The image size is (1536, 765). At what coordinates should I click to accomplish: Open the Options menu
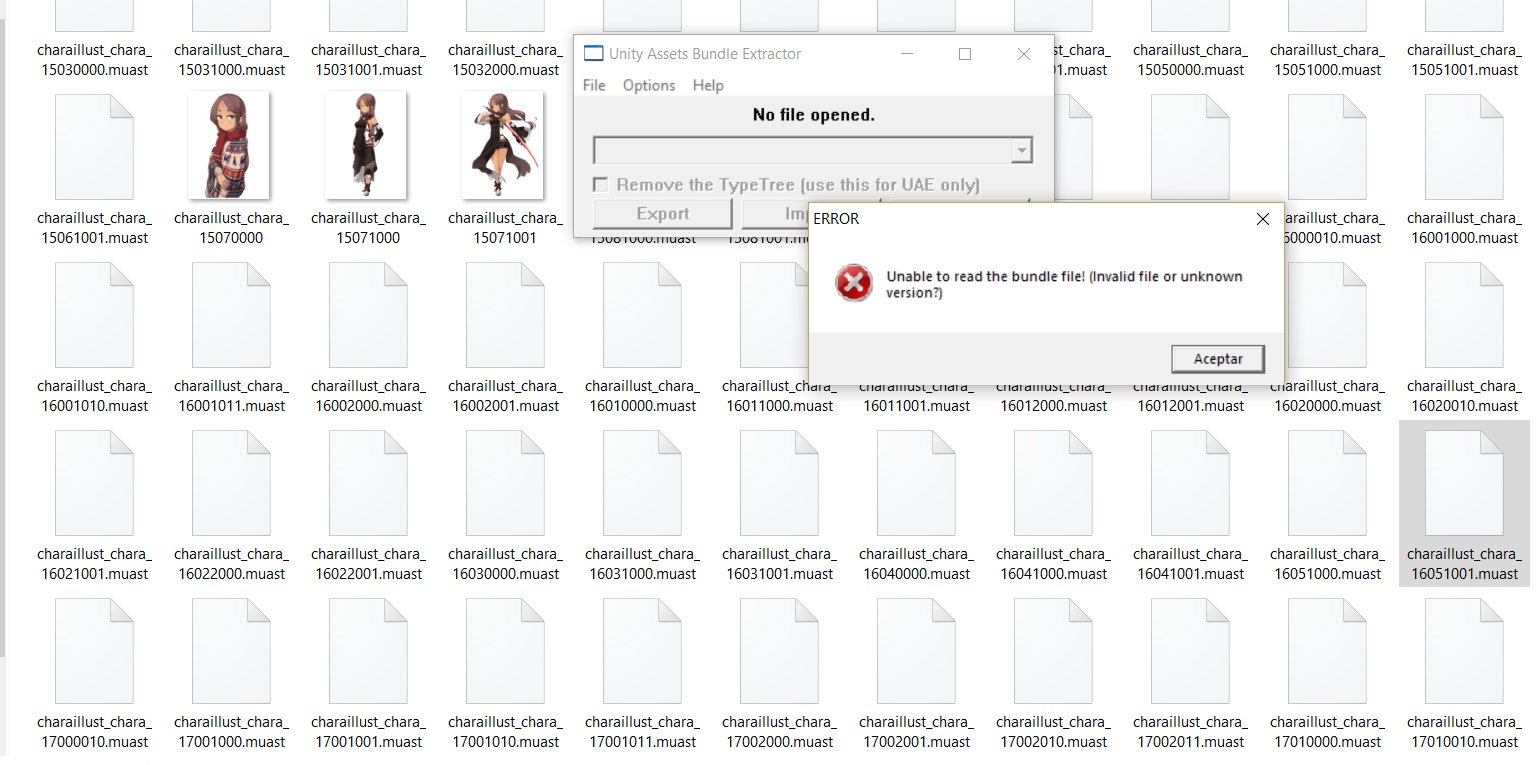[648, 85]
